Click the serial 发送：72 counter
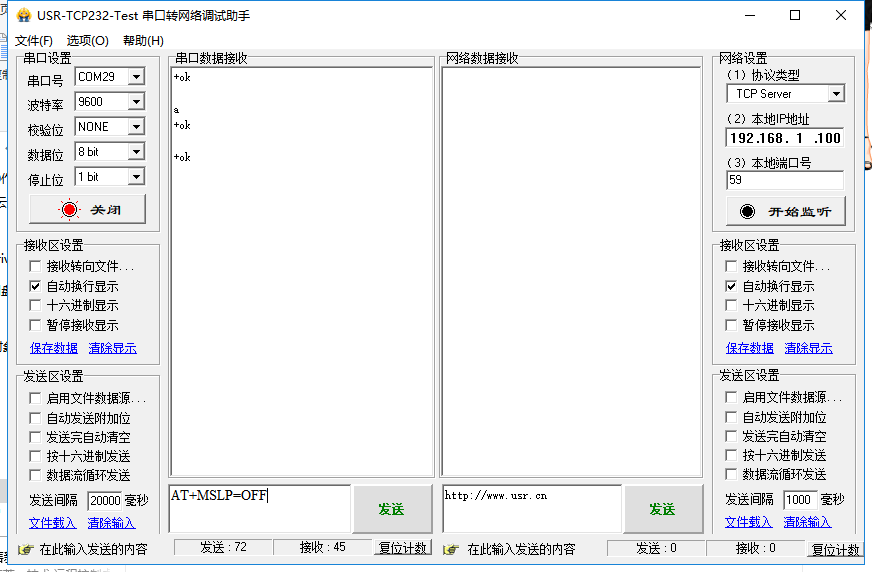 [x=223, y=547]
